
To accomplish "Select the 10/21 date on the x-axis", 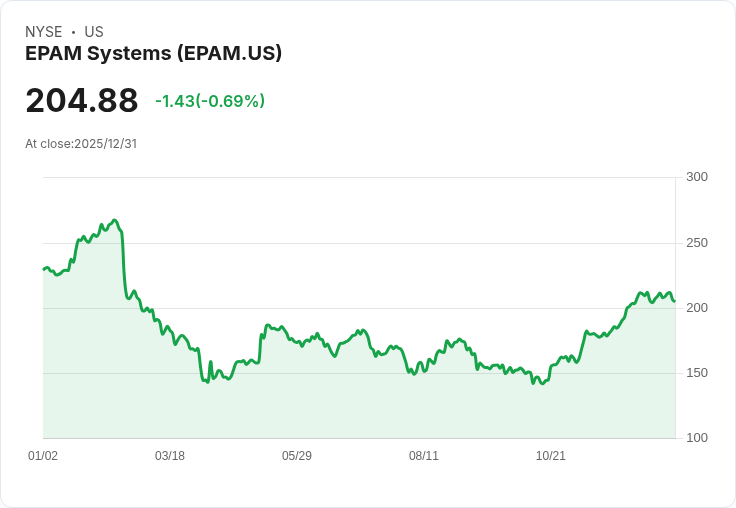I will click(x=551, y=456).
